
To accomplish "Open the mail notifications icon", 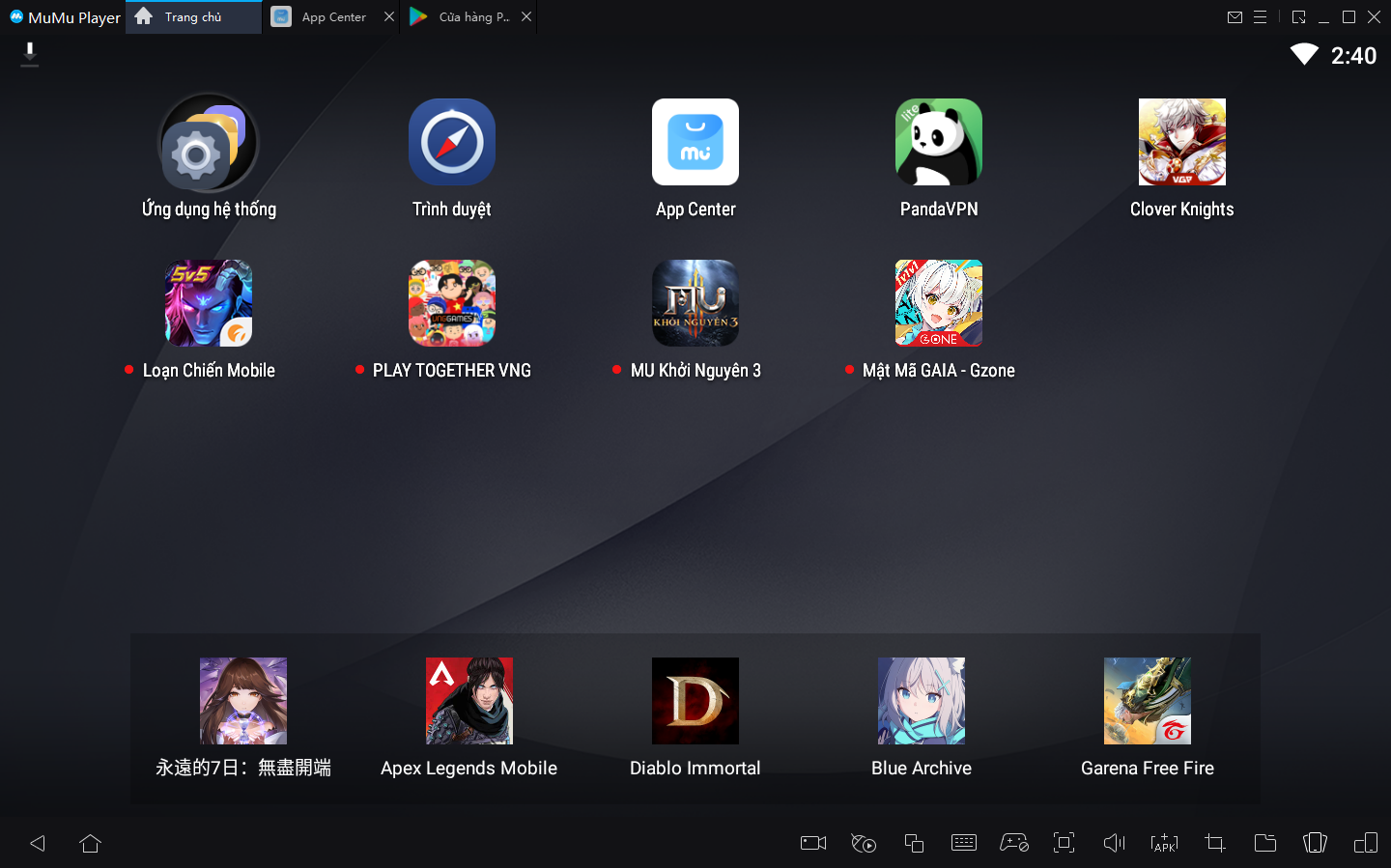I will pos(1235,17).
